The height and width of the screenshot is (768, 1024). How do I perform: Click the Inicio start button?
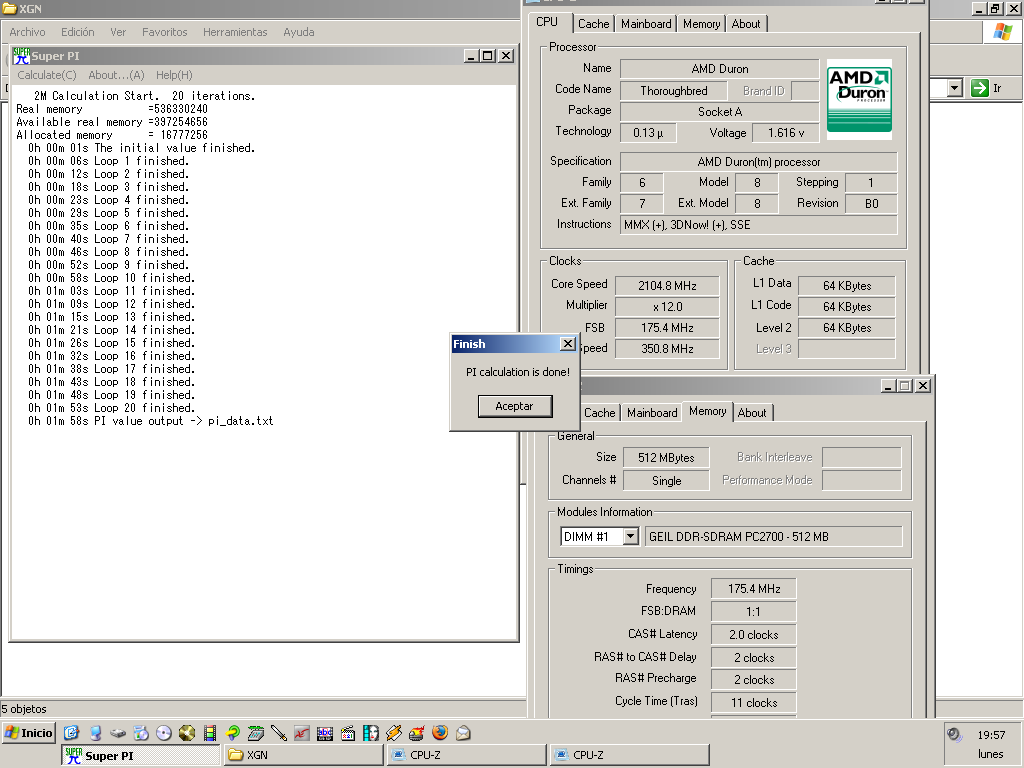pyautogui.click(x=29, y=733)
